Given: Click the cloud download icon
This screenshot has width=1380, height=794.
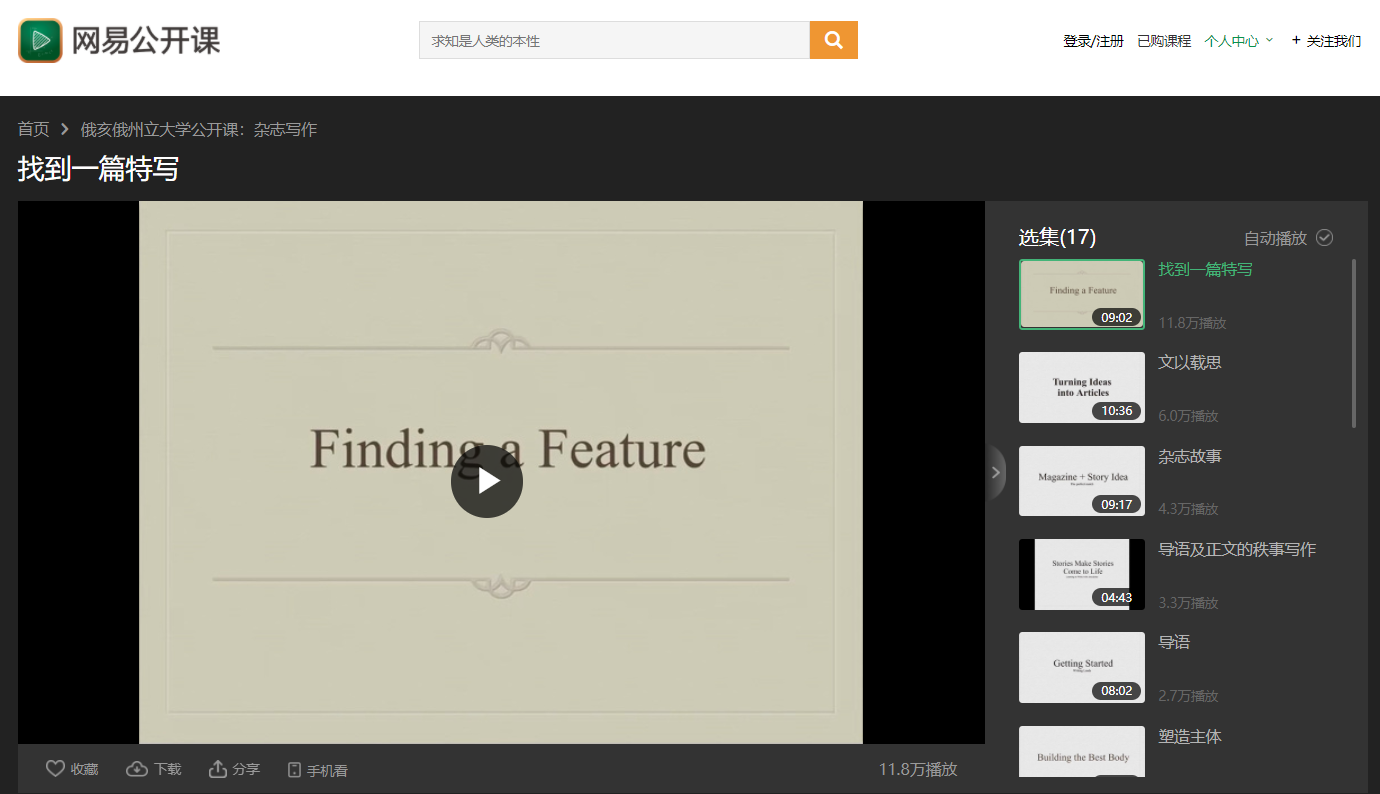Looking at the screenshot, I should (x=137, y=769).
